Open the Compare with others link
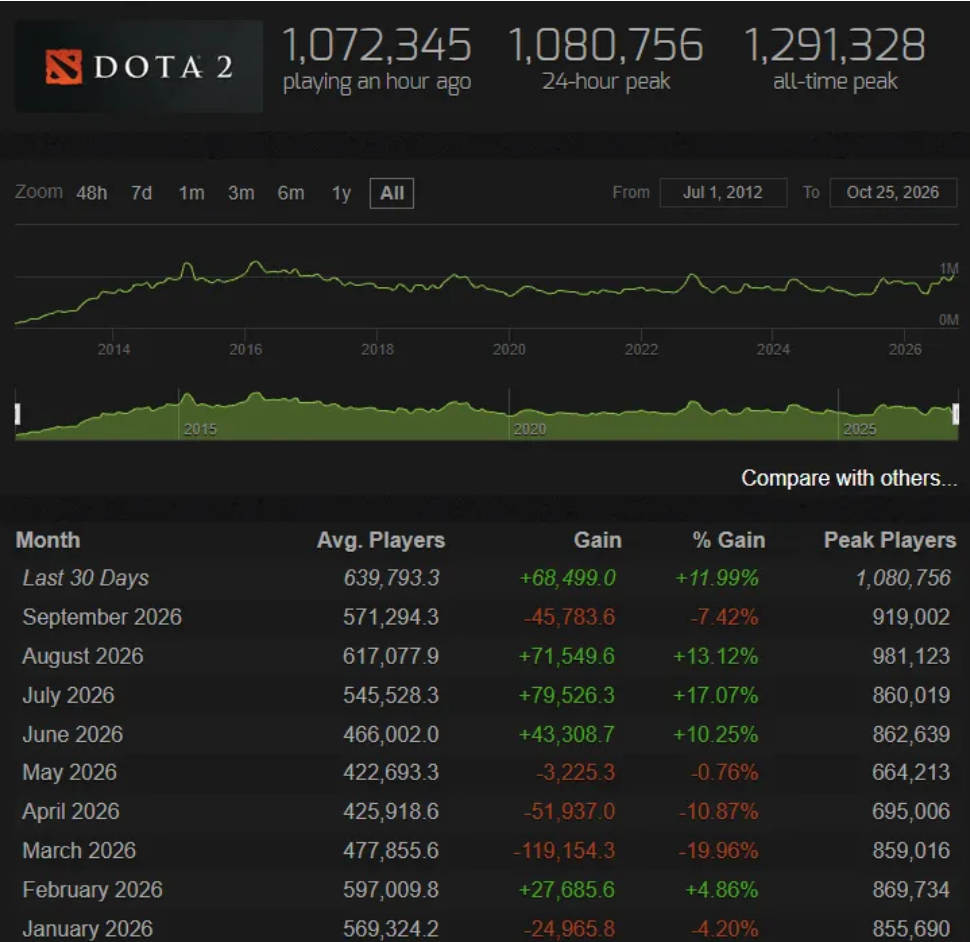 (849, 477)
